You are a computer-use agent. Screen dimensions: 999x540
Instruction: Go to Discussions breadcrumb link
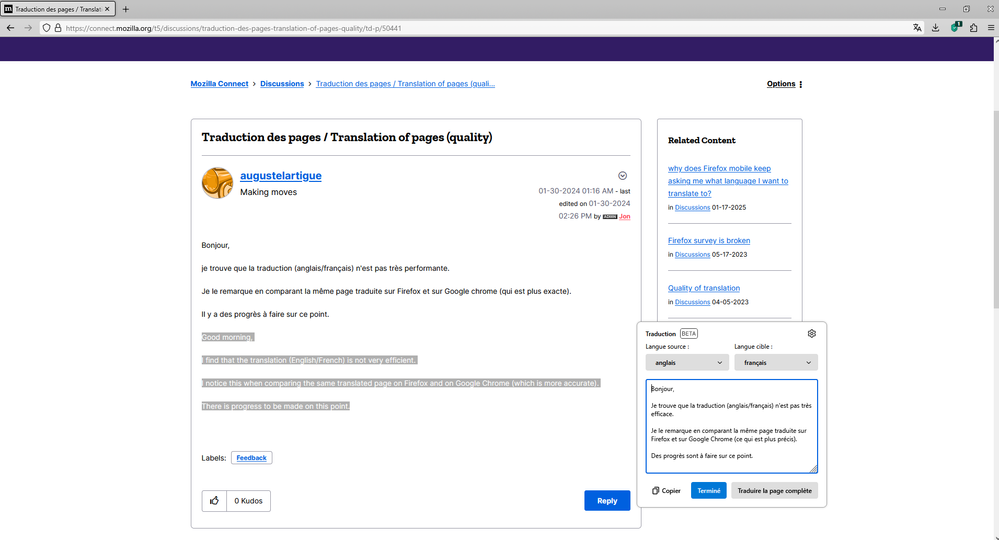point(282,84)
